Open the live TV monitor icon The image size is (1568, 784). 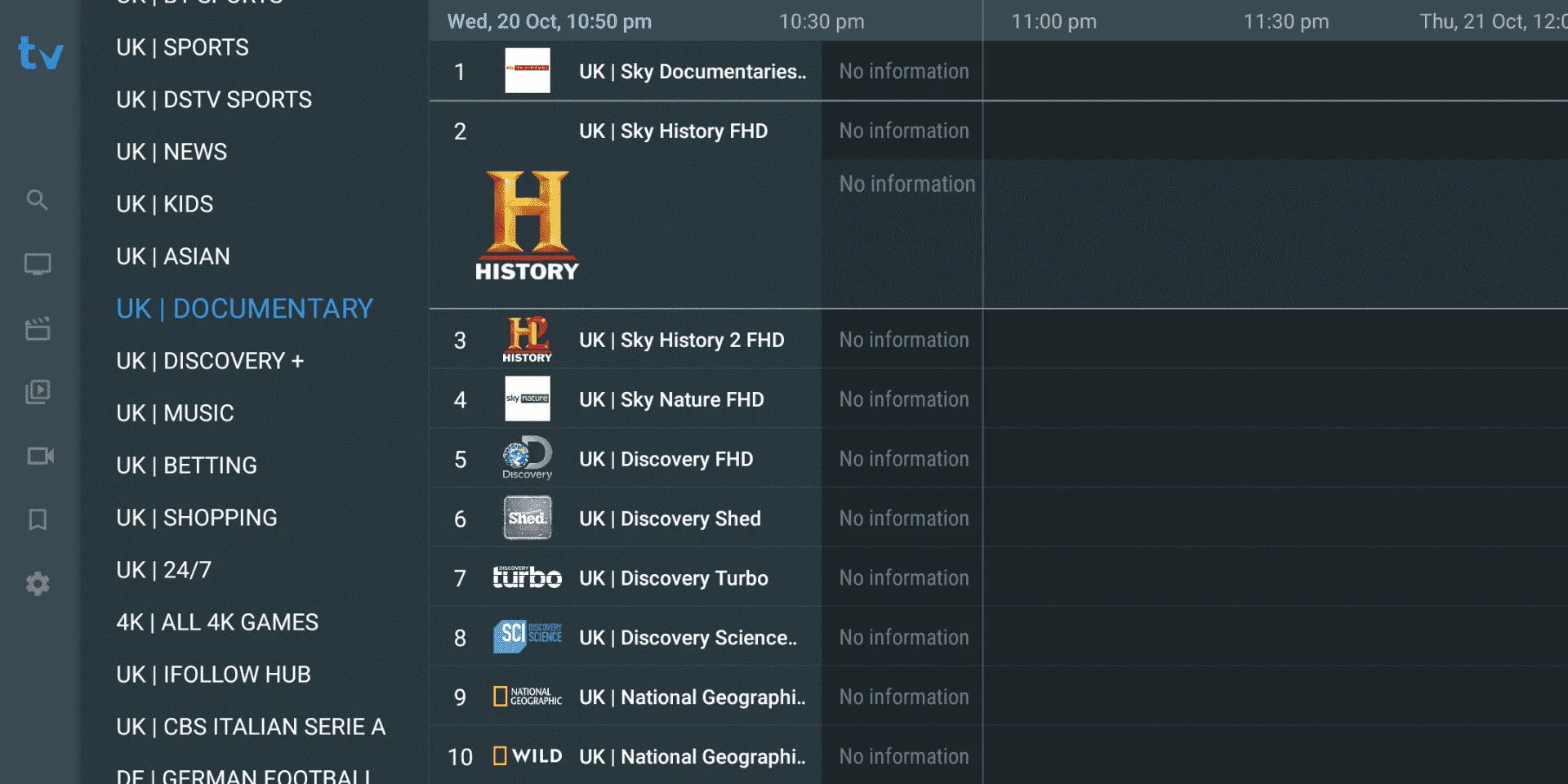click(38, 264)
